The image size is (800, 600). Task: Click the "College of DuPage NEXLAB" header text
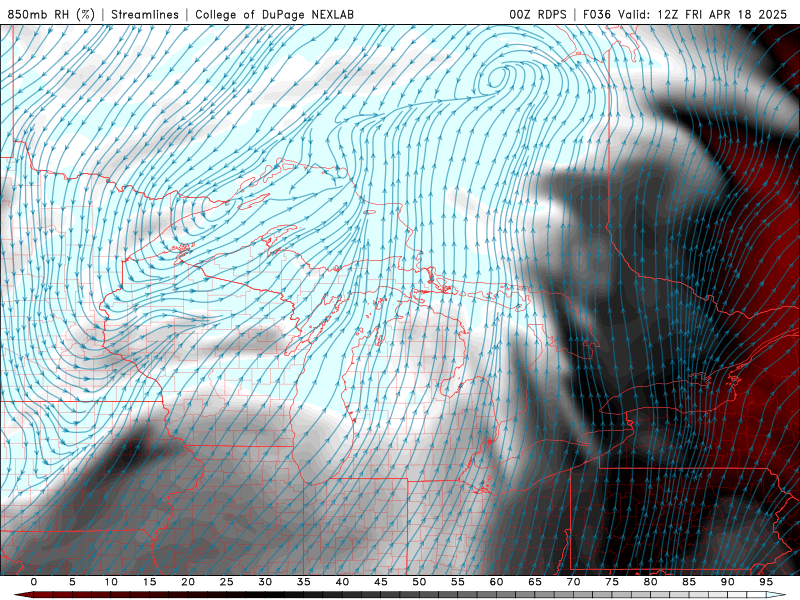pyautogui.click(x=274, y=14)
